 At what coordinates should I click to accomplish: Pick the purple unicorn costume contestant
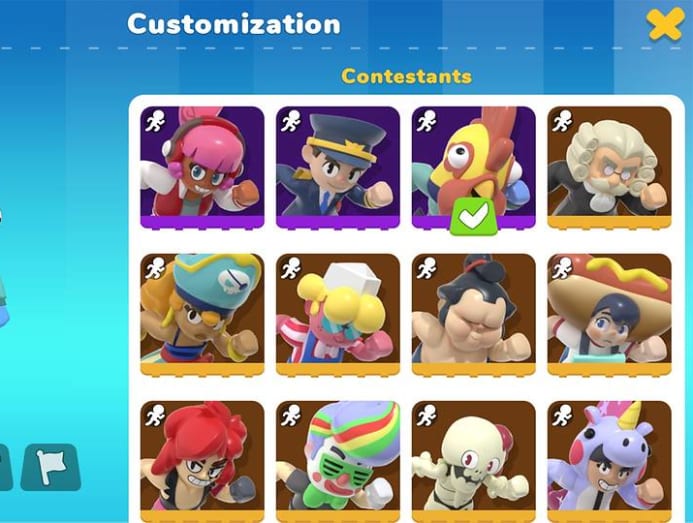click(609, 462)
